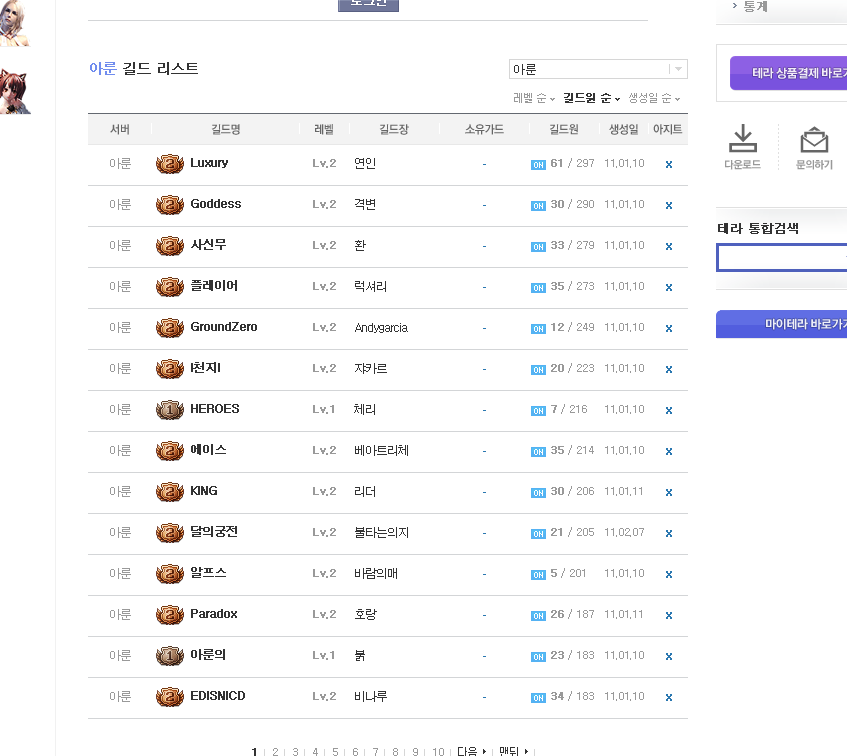
Task: Click the 문의하기 envelope icon
Action: pyautogui.click(x=814, y=140)
